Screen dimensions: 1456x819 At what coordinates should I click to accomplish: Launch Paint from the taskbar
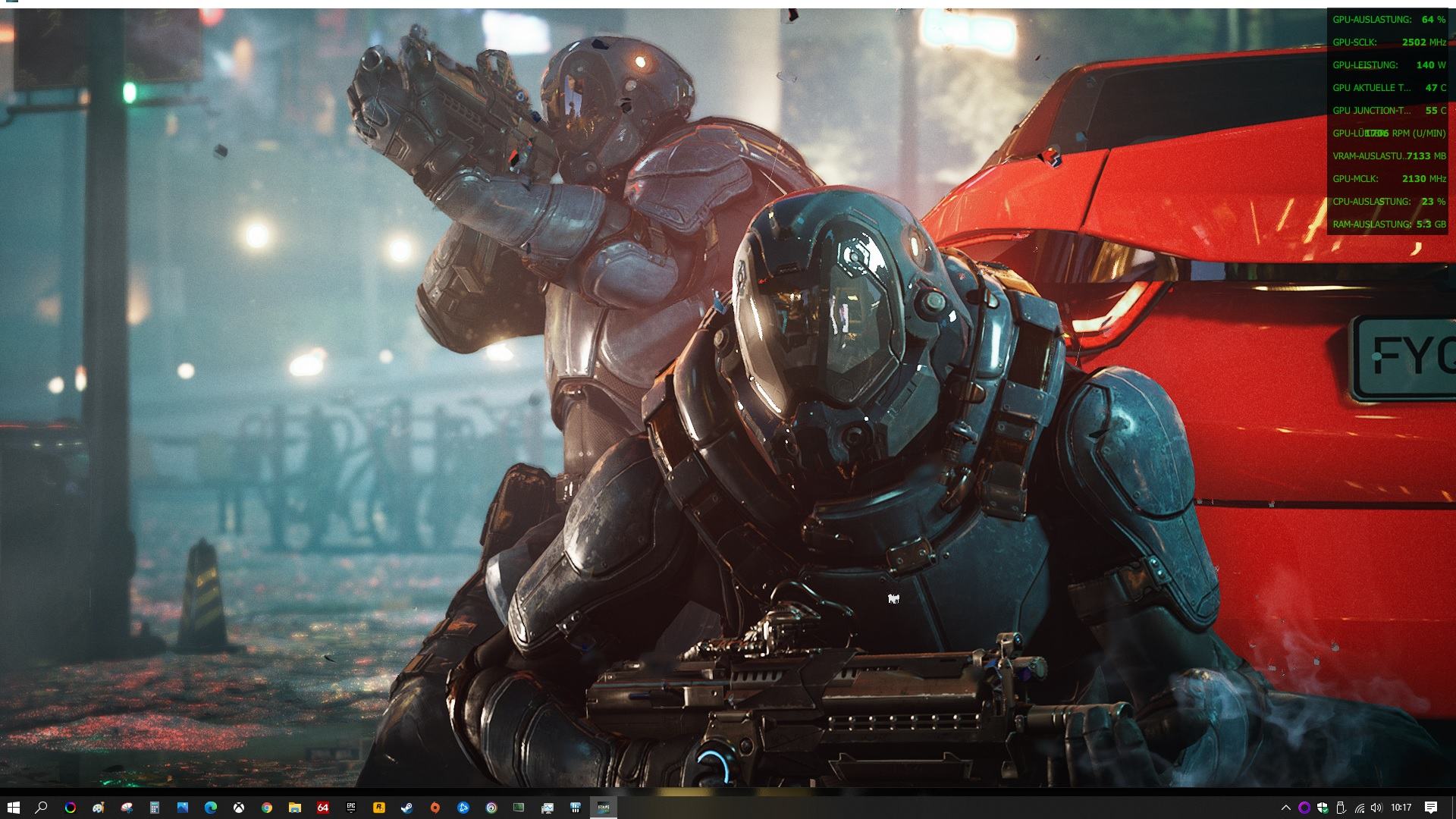pos(98,808)
